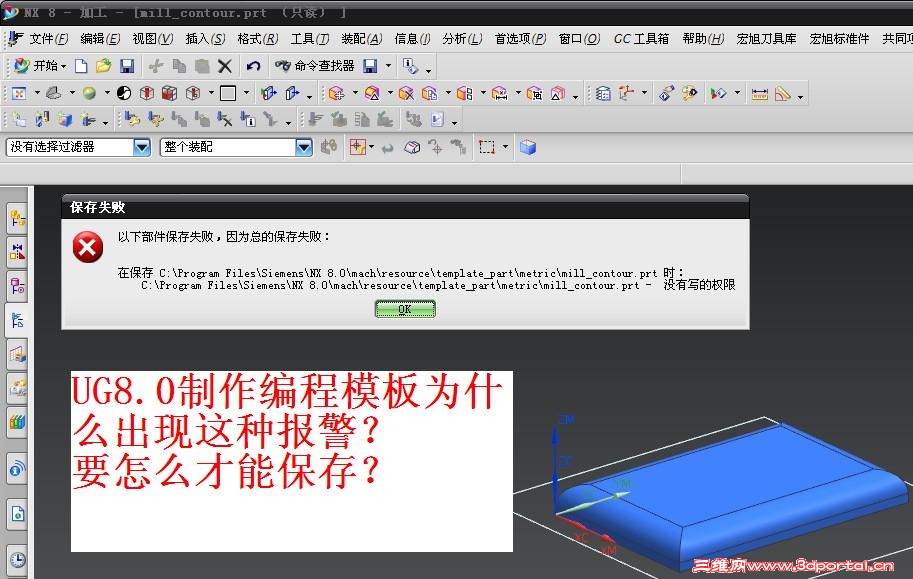Click the measure angle protractor icon
Viewport: 913px width, 579px height.
(783, 94)
